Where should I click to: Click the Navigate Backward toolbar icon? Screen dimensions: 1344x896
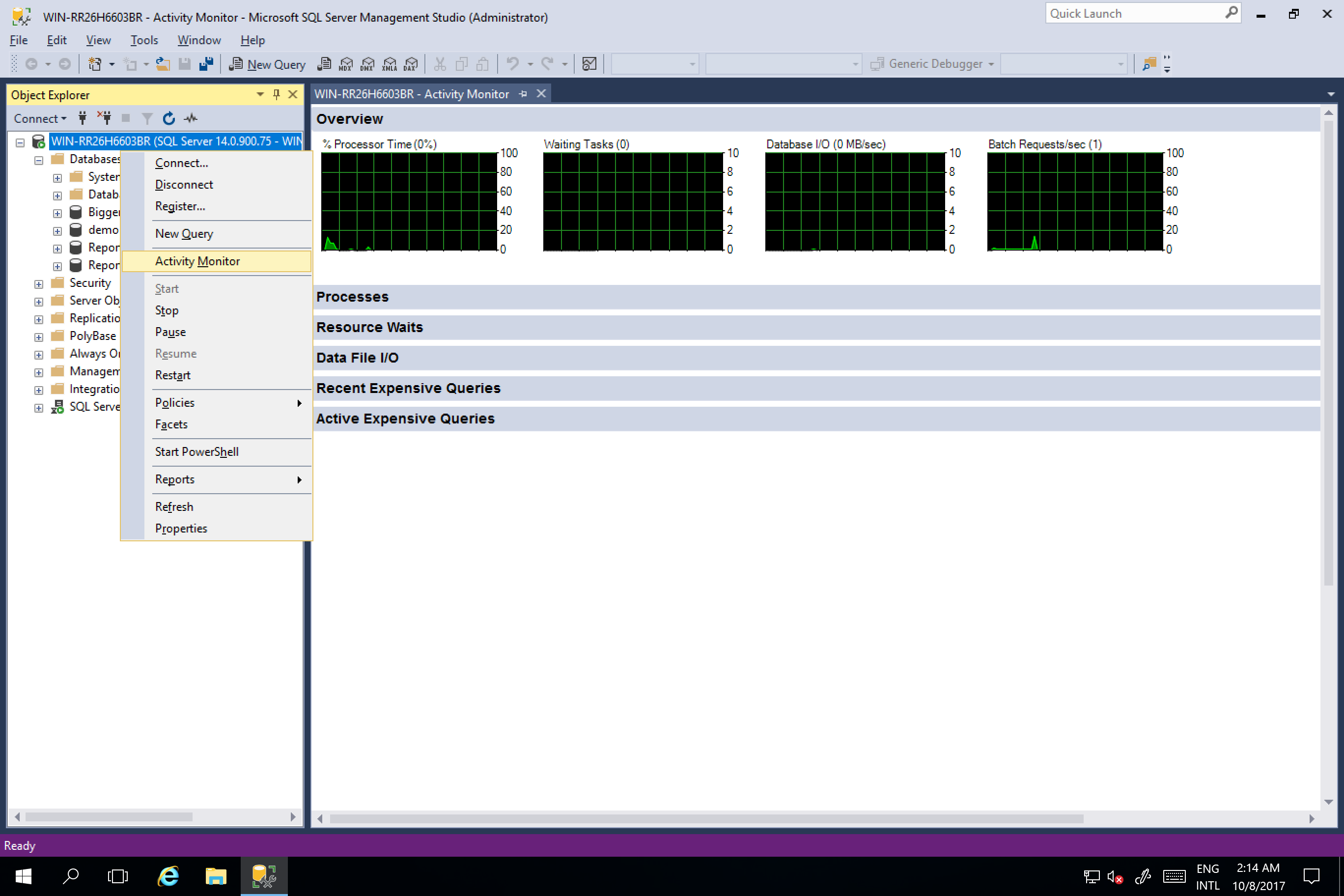[31, 64]
